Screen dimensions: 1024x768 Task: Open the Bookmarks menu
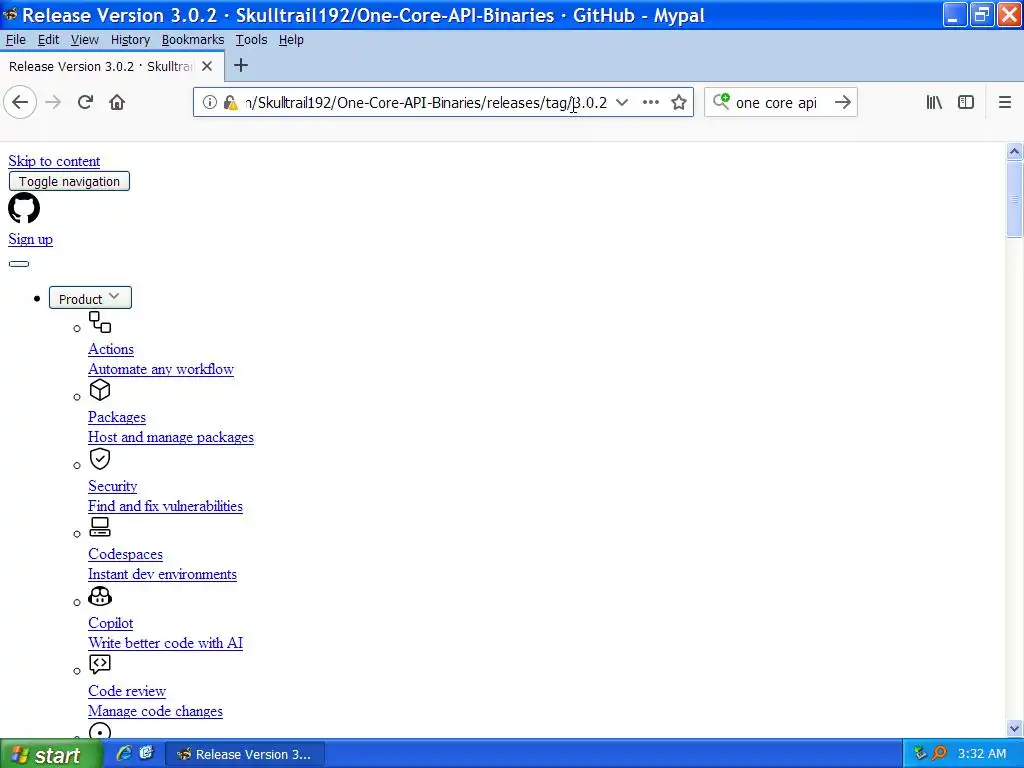(193, 40)
